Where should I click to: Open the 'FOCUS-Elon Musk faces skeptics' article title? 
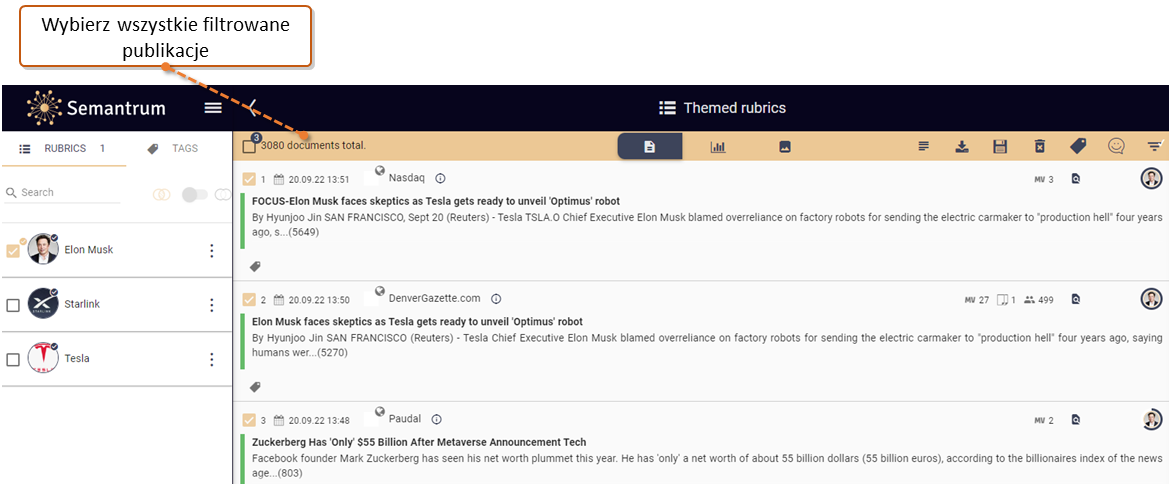tap(436, 201)
